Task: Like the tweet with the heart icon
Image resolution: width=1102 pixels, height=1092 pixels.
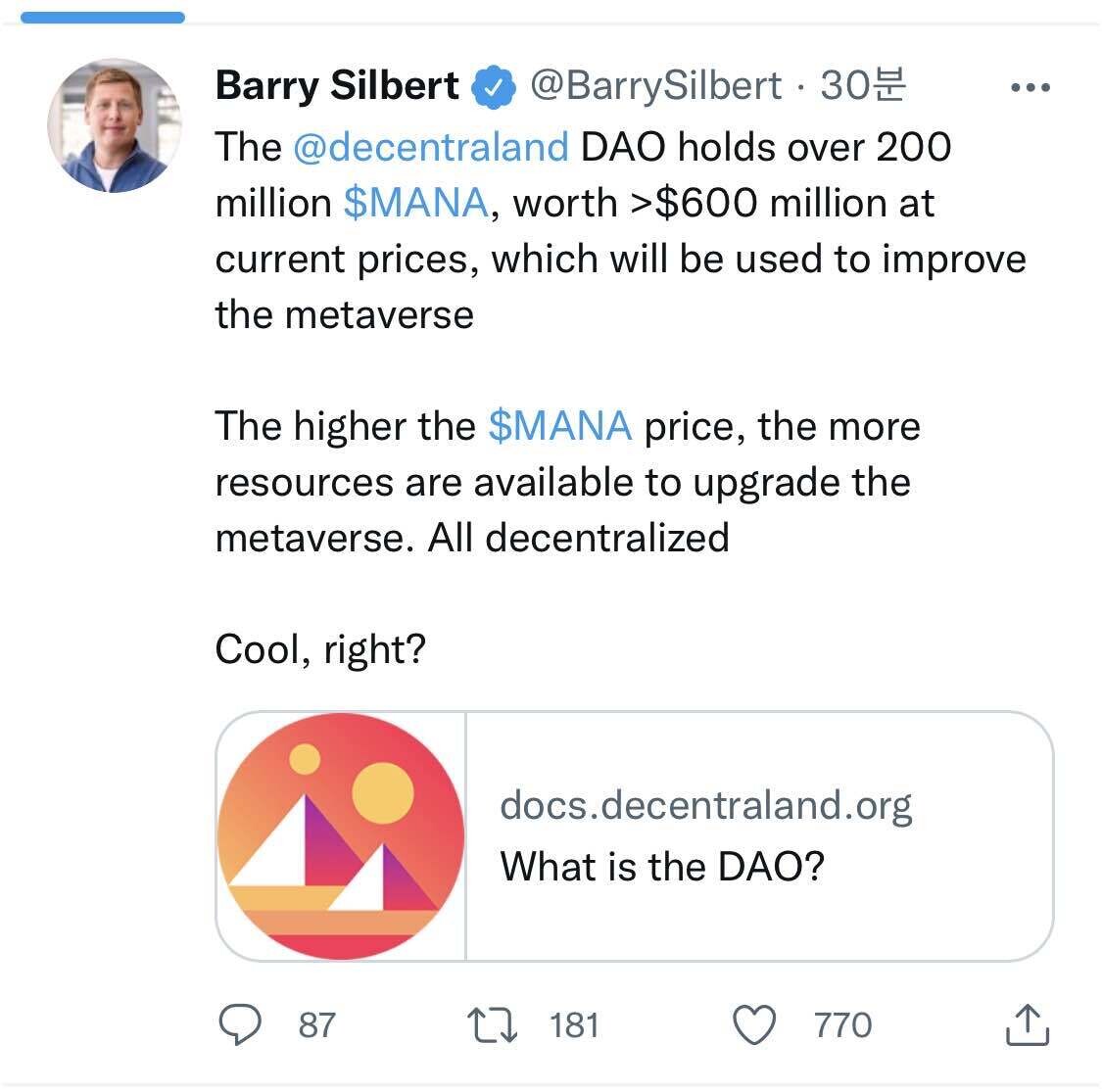Action: point(755,1025)
